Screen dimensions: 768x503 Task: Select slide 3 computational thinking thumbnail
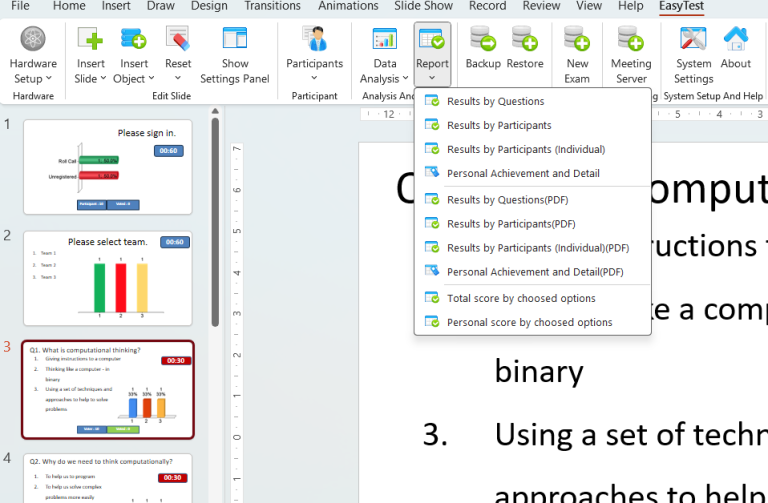pyautogui.click(x=108, y=390)
